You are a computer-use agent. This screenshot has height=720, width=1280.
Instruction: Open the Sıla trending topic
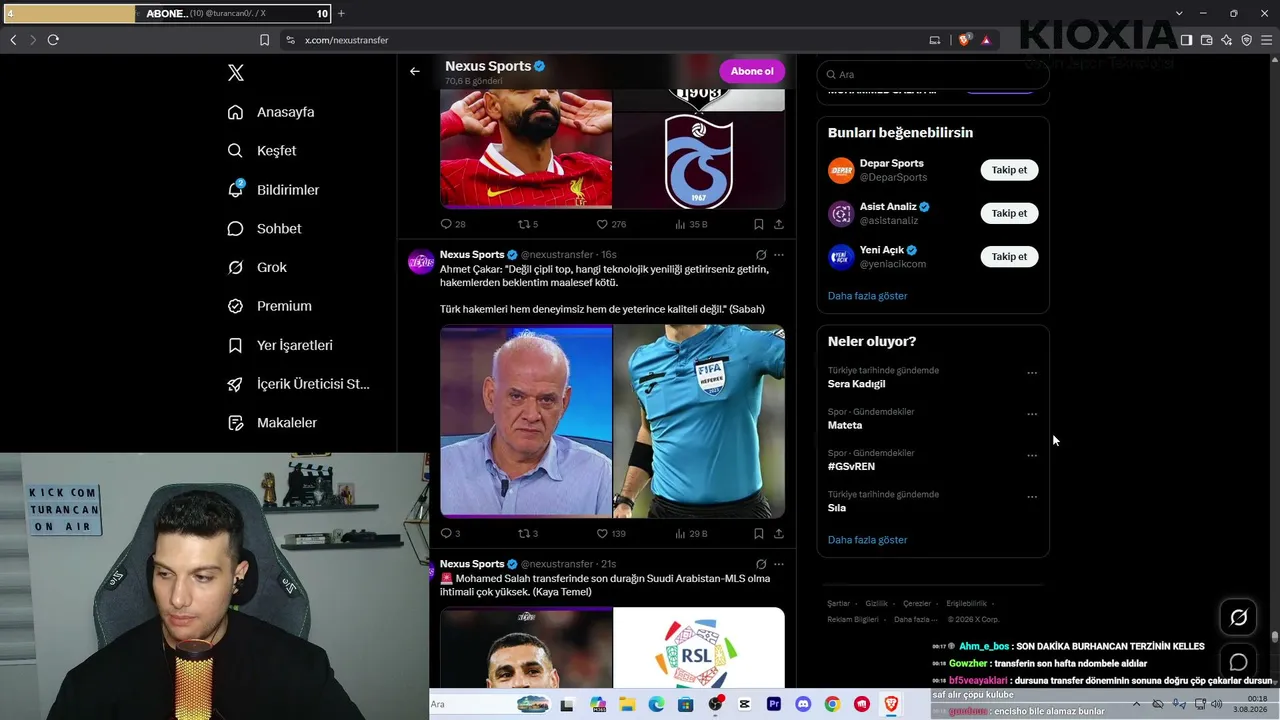tap(837, 508)
